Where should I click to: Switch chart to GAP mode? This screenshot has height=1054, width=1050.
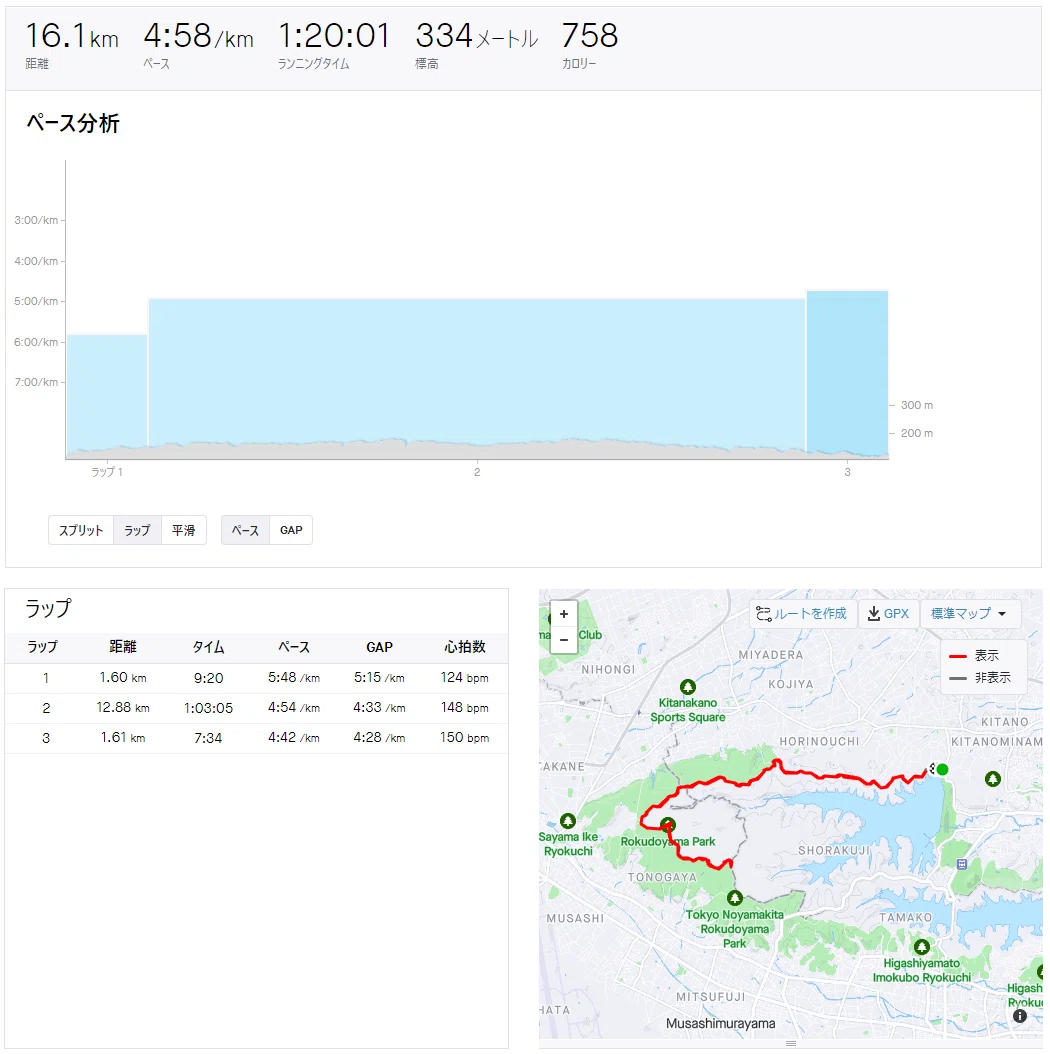click(291, 530)
